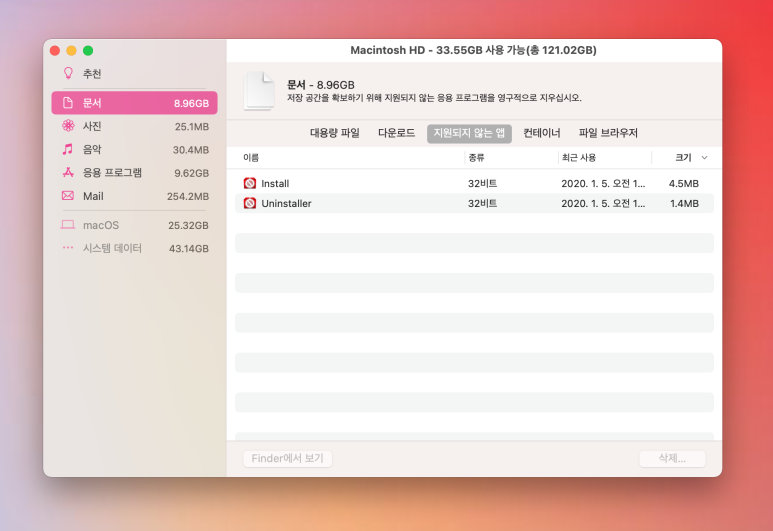Click 32비트 in the Install row
The height and width of the screenshot is (531, 773).
pyautogui.click(x=482, y=183)
